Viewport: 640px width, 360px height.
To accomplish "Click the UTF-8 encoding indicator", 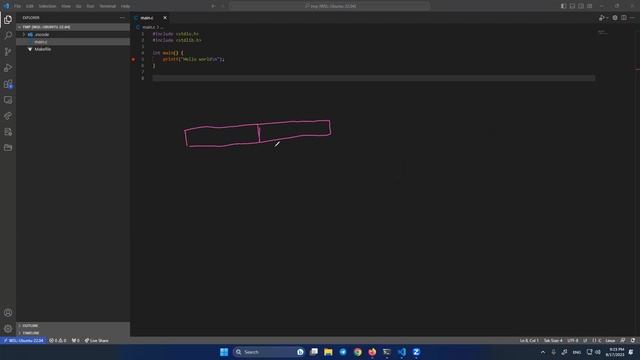I will tap(573, 340).
